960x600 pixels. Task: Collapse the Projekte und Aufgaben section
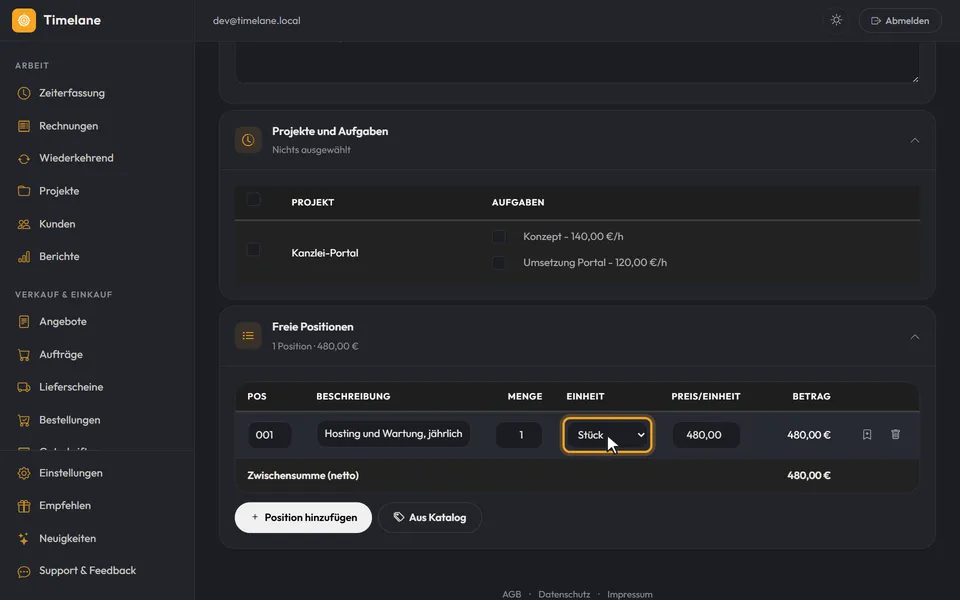pos(915,140)
